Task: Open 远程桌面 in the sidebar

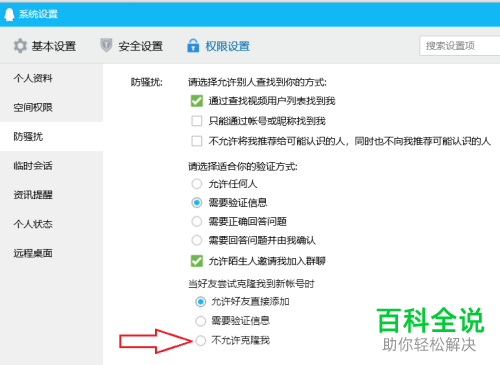Action: [x=52, y=253]
